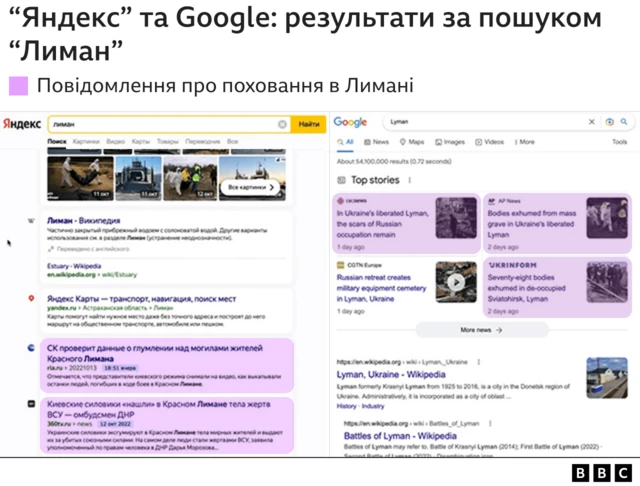Open the Все tab in Yandex
This screenshot has width=640, height=486.
point(233,142)
